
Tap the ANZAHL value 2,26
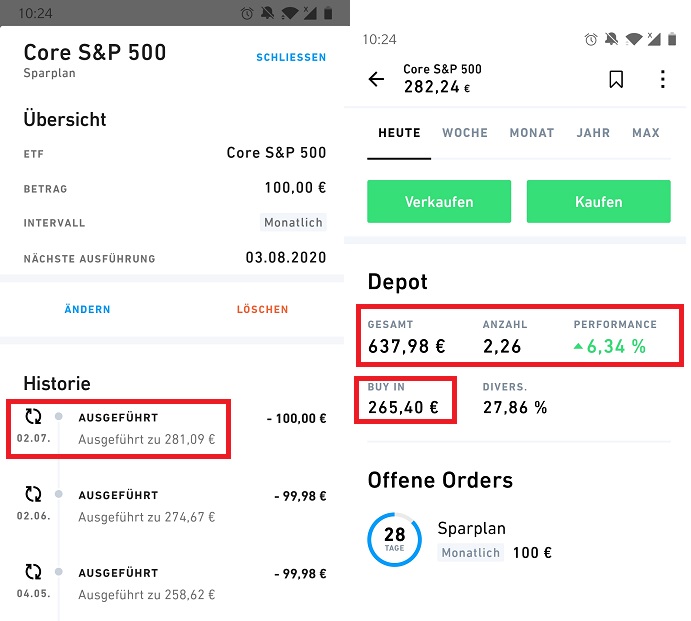click(x=502, y=346)
